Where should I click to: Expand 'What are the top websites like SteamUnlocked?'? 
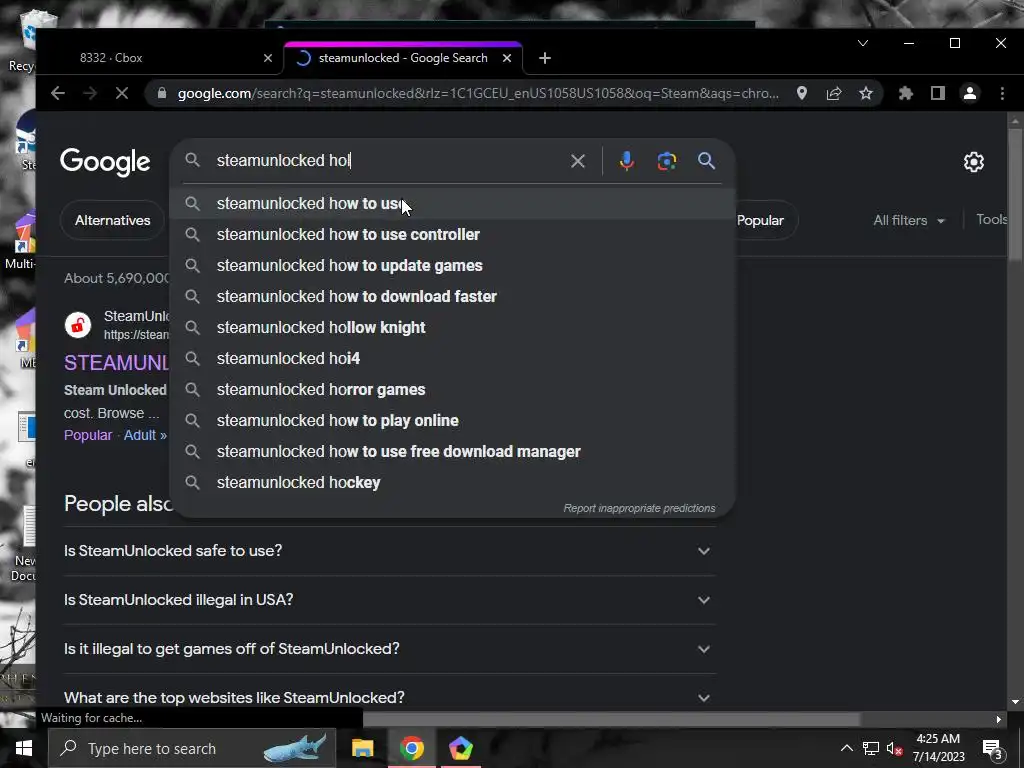389,695
